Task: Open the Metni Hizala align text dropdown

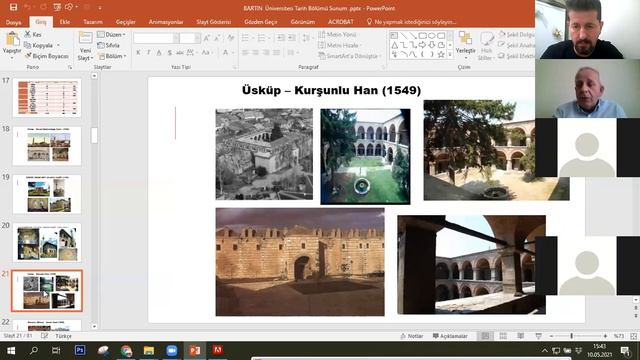Action: click(x=340, y=45)
